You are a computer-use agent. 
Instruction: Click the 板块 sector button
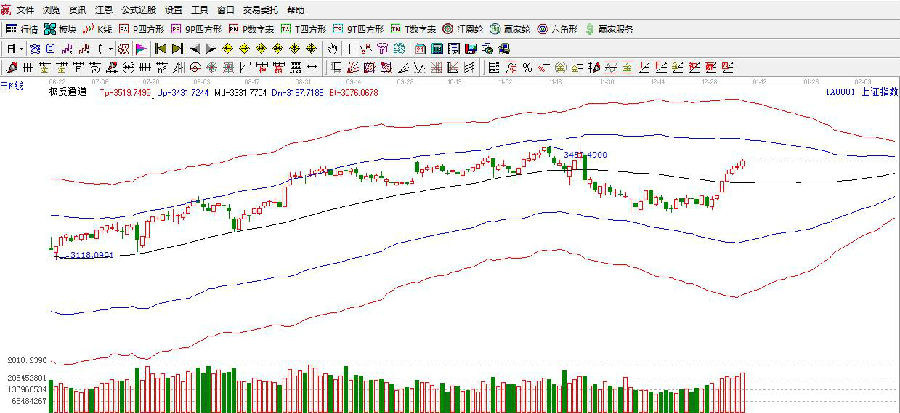pos(61,28)
